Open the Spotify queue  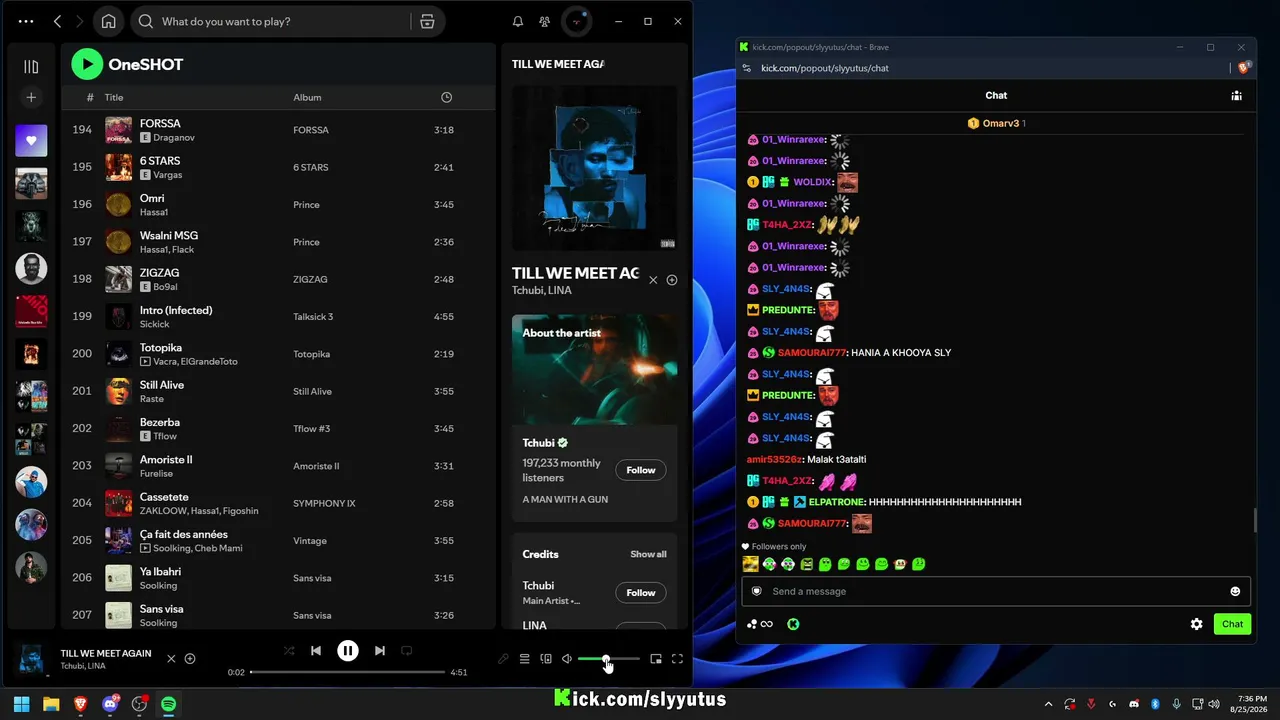click(524, 659)
